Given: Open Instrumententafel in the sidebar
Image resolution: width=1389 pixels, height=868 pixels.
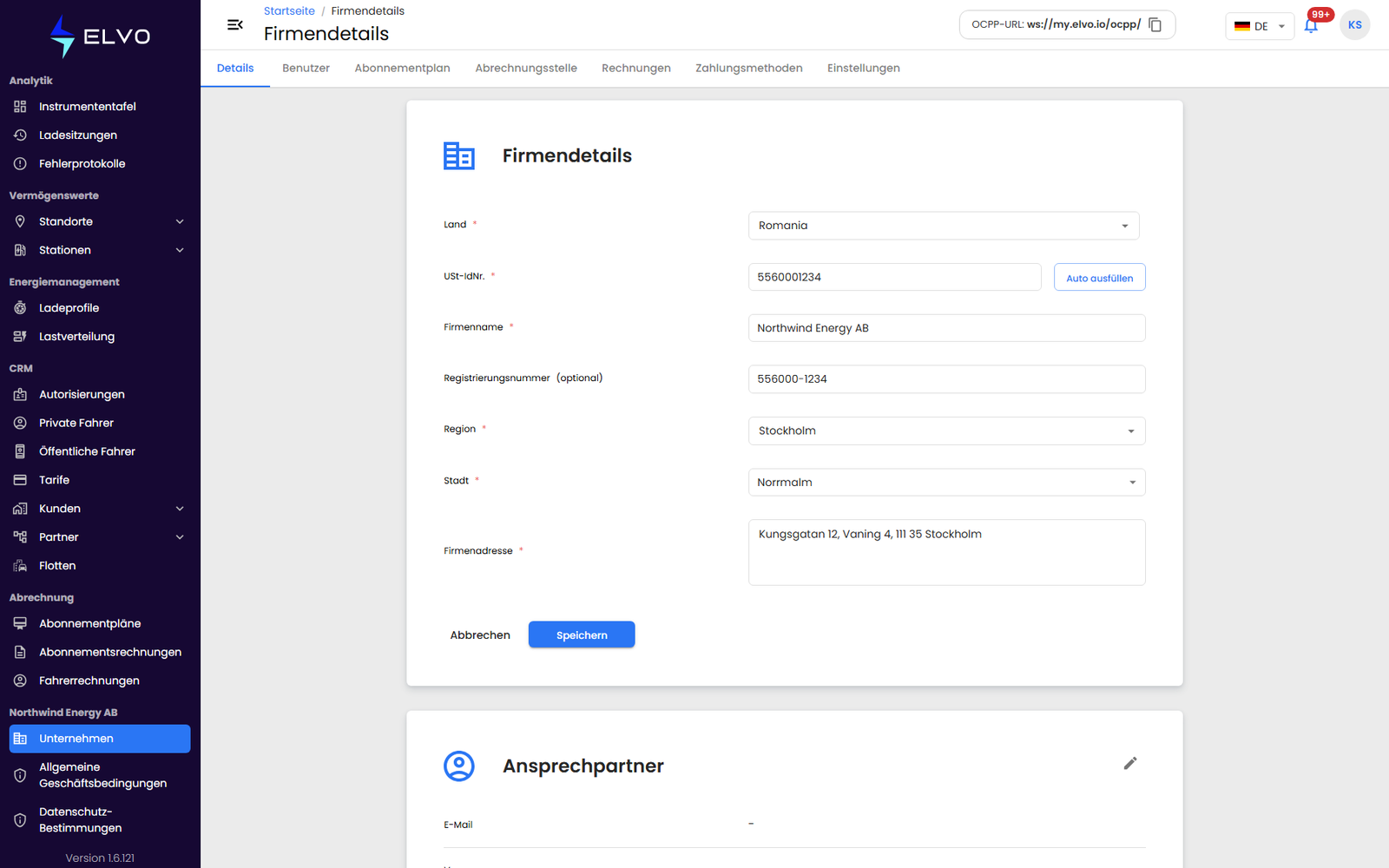Looking at the screenshot, I should 100,107.
